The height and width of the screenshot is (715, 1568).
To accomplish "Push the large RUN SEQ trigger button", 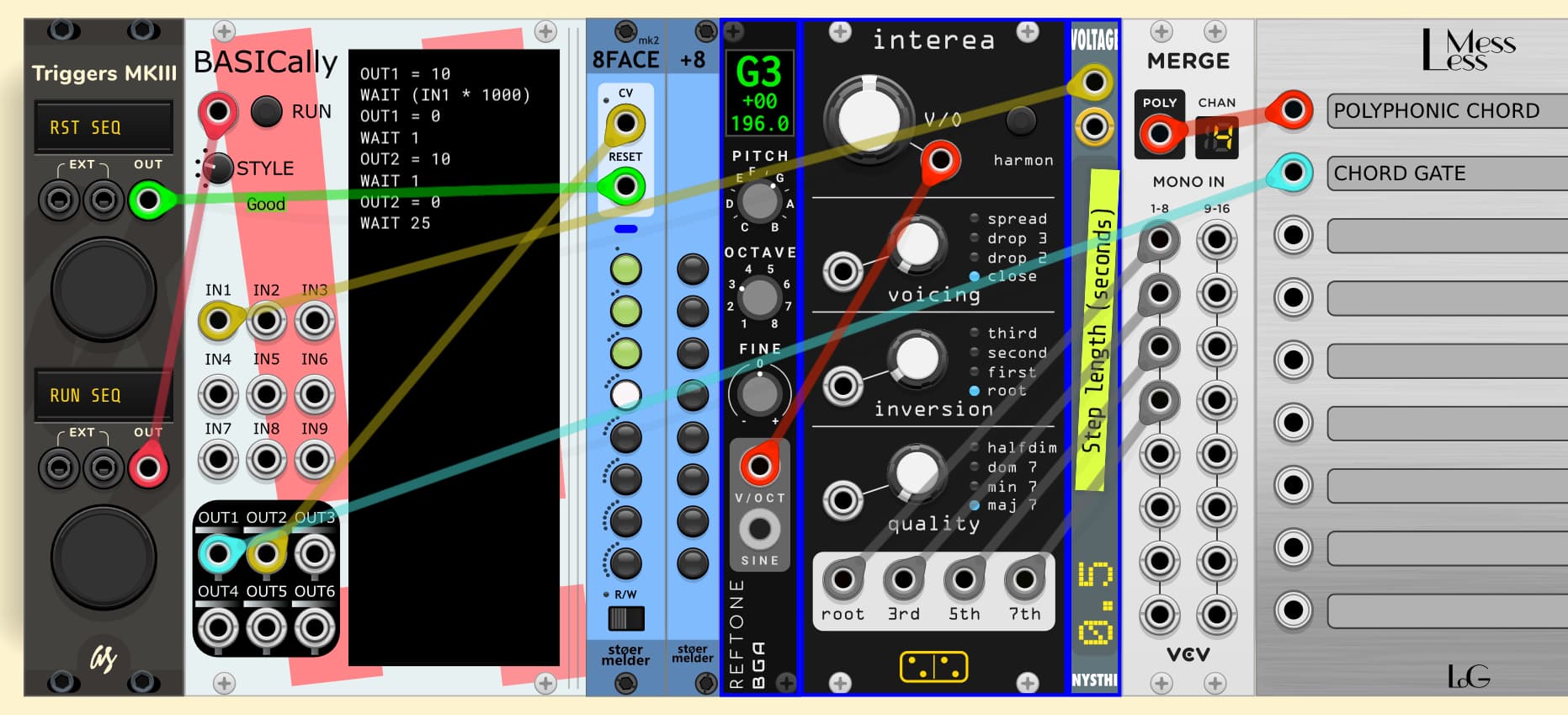I will [104, 557].
